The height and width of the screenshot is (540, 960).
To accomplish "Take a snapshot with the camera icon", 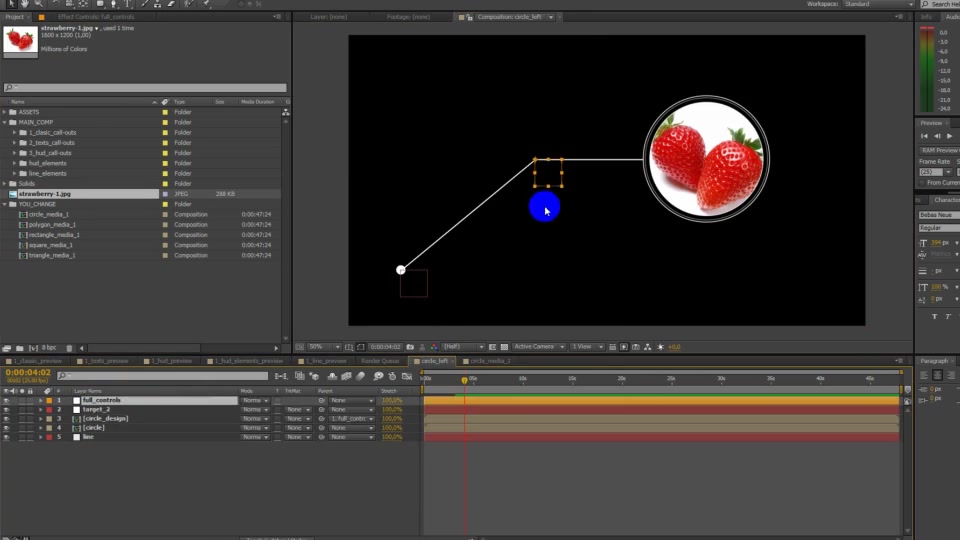I will point(410,347).
